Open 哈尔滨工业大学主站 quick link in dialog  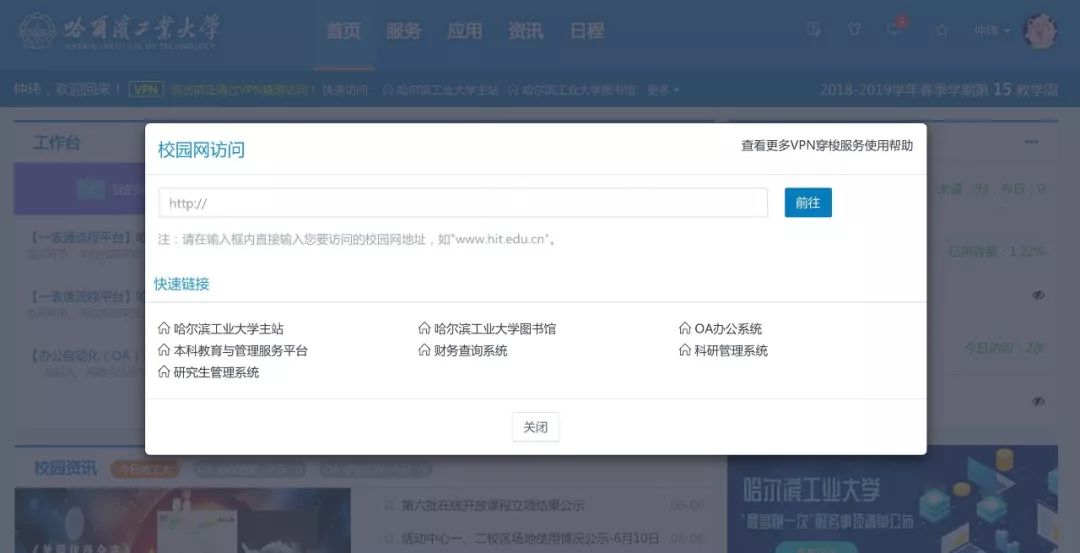point(228,329)
